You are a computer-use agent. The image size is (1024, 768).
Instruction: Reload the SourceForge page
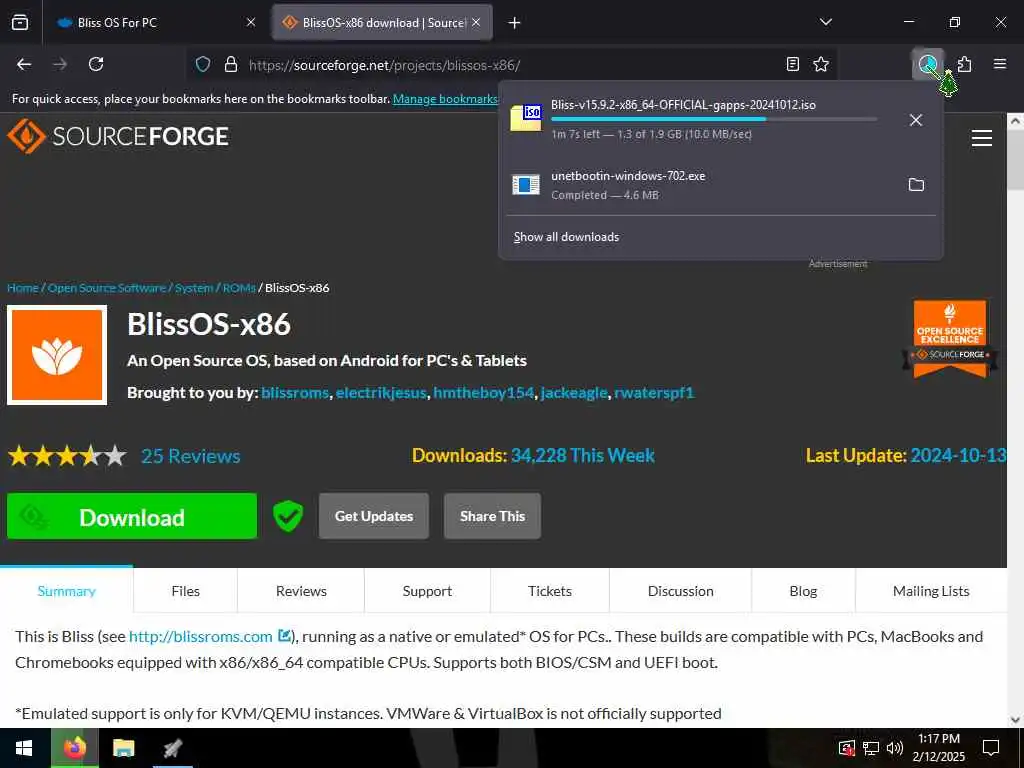pyautogui.click(x=96, y=64)
